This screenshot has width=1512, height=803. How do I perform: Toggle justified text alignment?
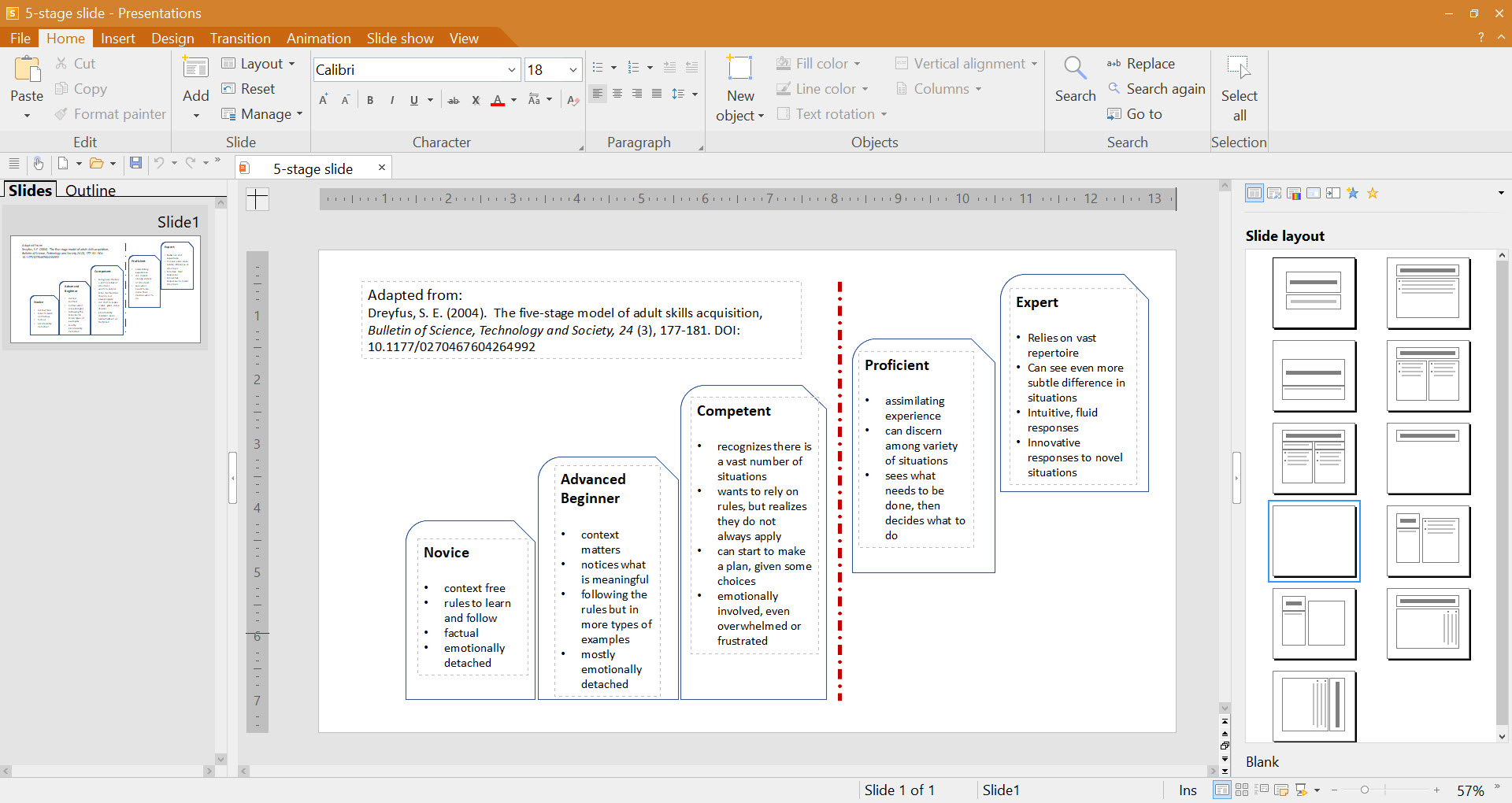pos(657,94)
